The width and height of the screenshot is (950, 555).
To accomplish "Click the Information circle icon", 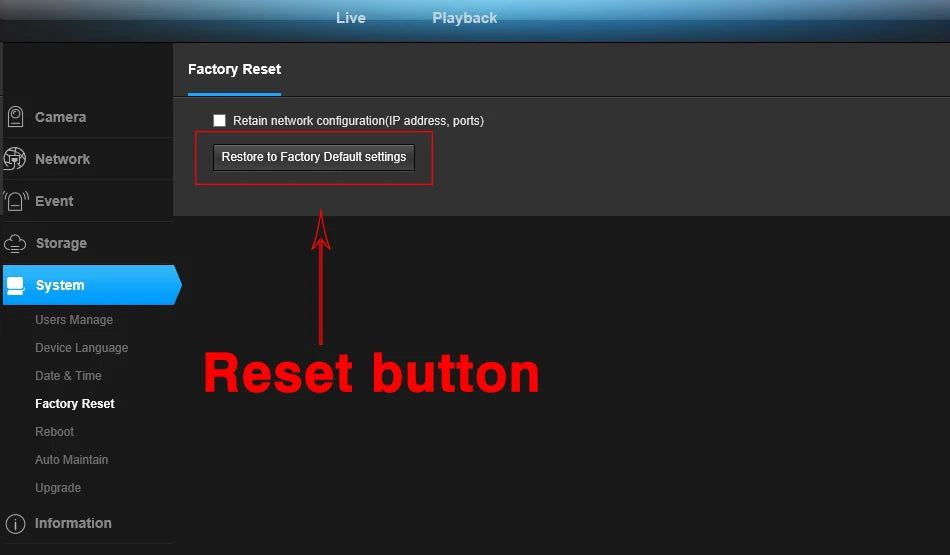I will pos(15,523).
